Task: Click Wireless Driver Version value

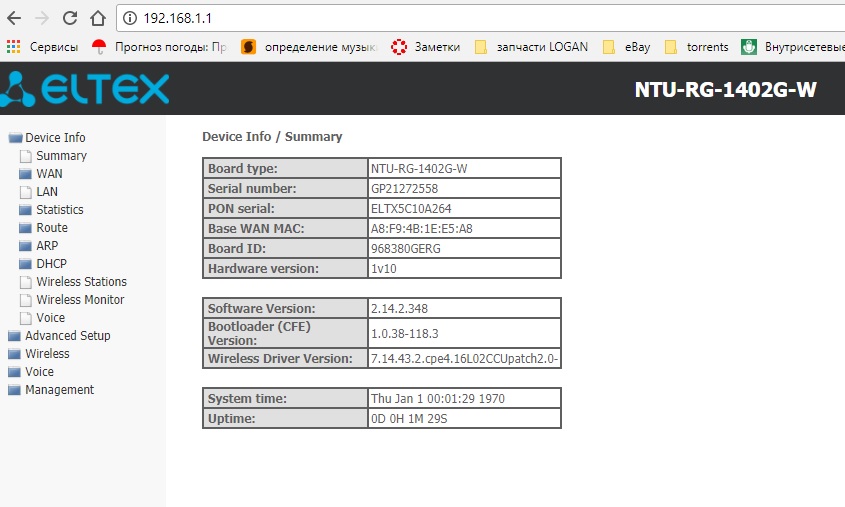Action: pos(464,359)
